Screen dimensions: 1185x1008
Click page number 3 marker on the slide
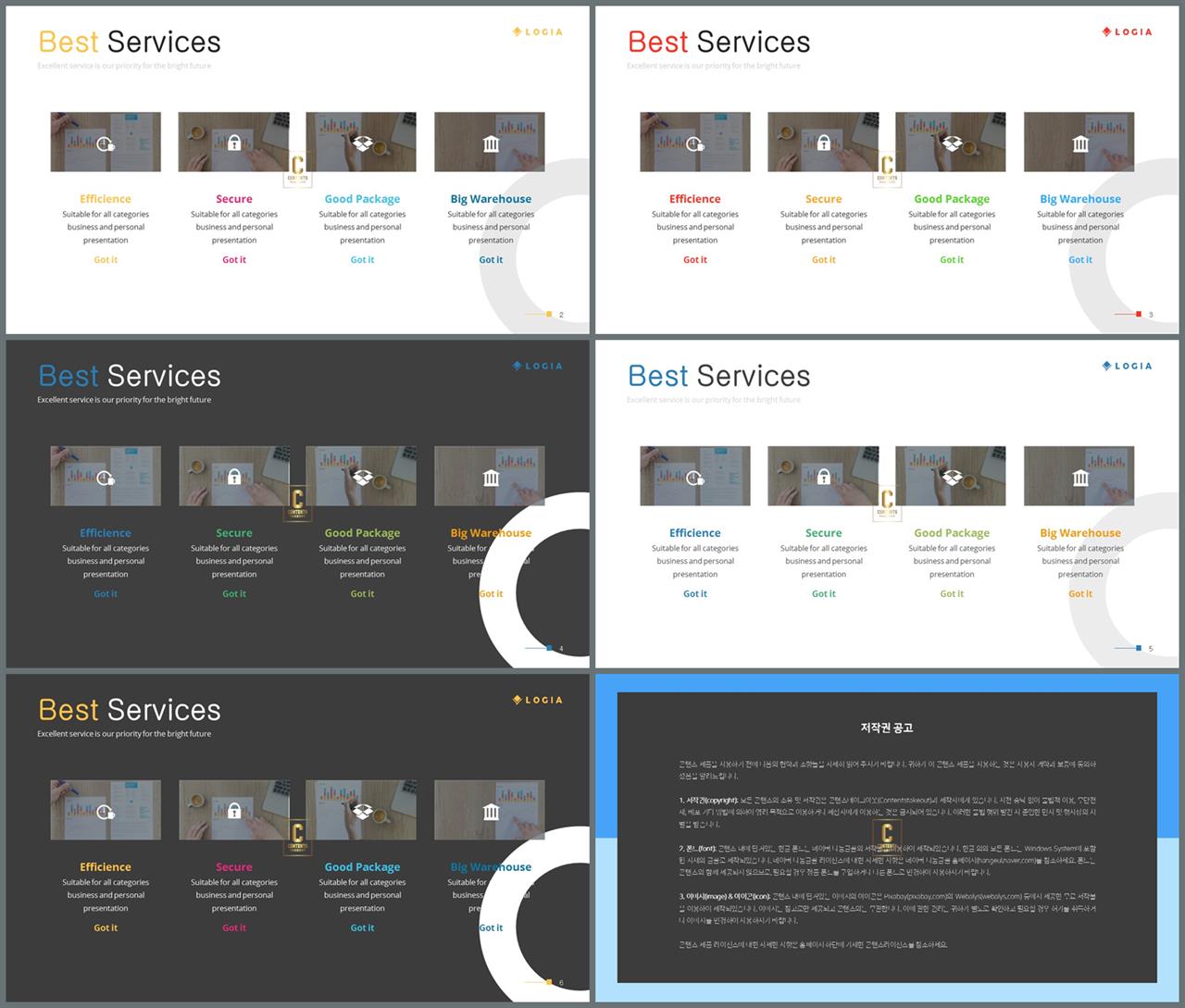[x=1151, y=315]
